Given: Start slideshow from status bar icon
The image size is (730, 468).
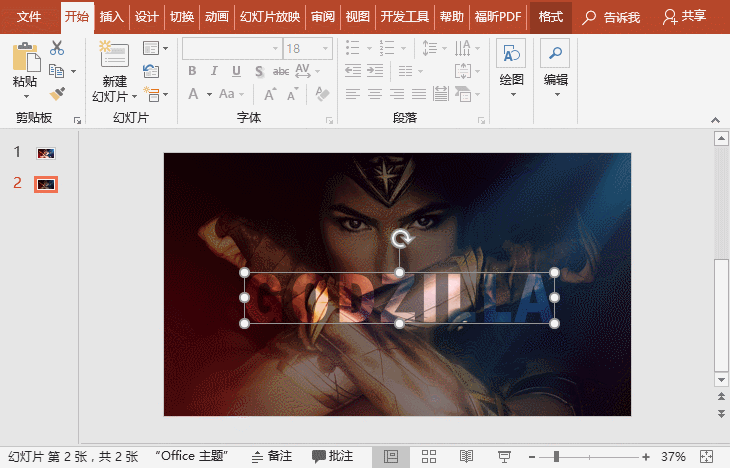Looking at the screenshot, I should coord(504,456).
